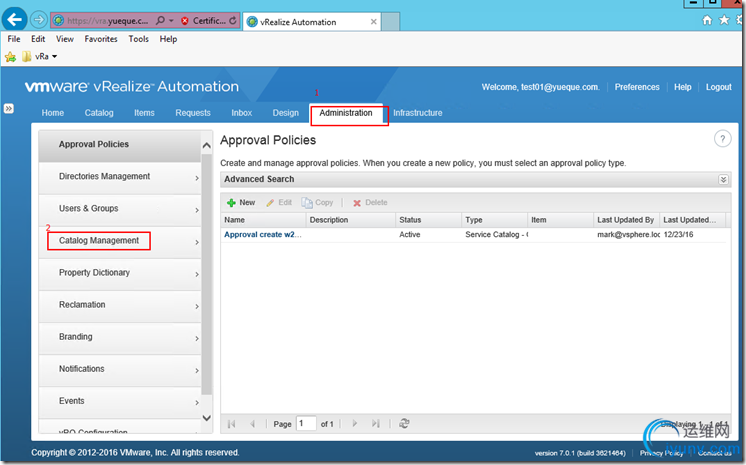The width and height of the screenshot is (746, 465).
Task: Open Preferences link in header
Action: point(637,87)
